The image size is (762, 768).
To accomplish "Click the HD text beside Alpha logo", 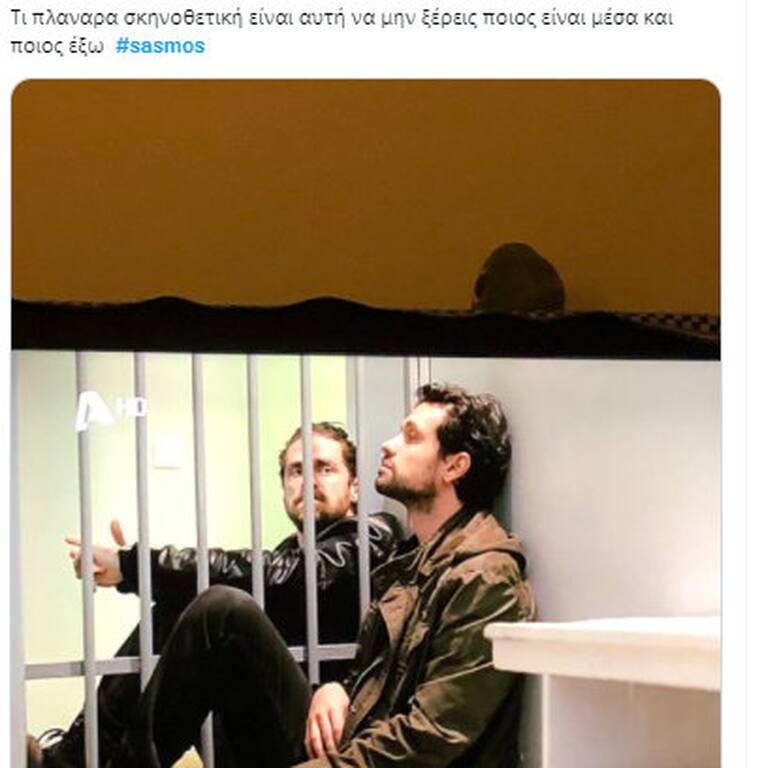I will [131, 408].
